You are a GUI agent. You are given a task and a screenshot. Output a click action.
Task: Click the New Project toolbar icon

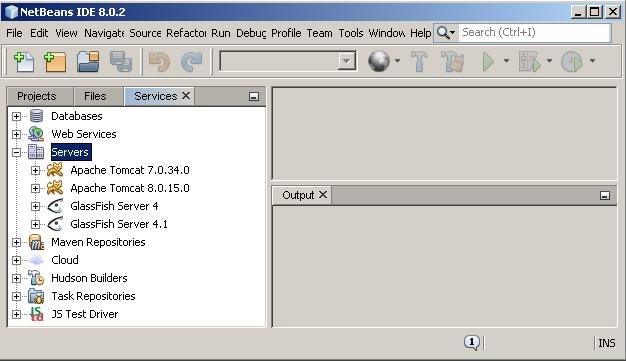[55, 61]
